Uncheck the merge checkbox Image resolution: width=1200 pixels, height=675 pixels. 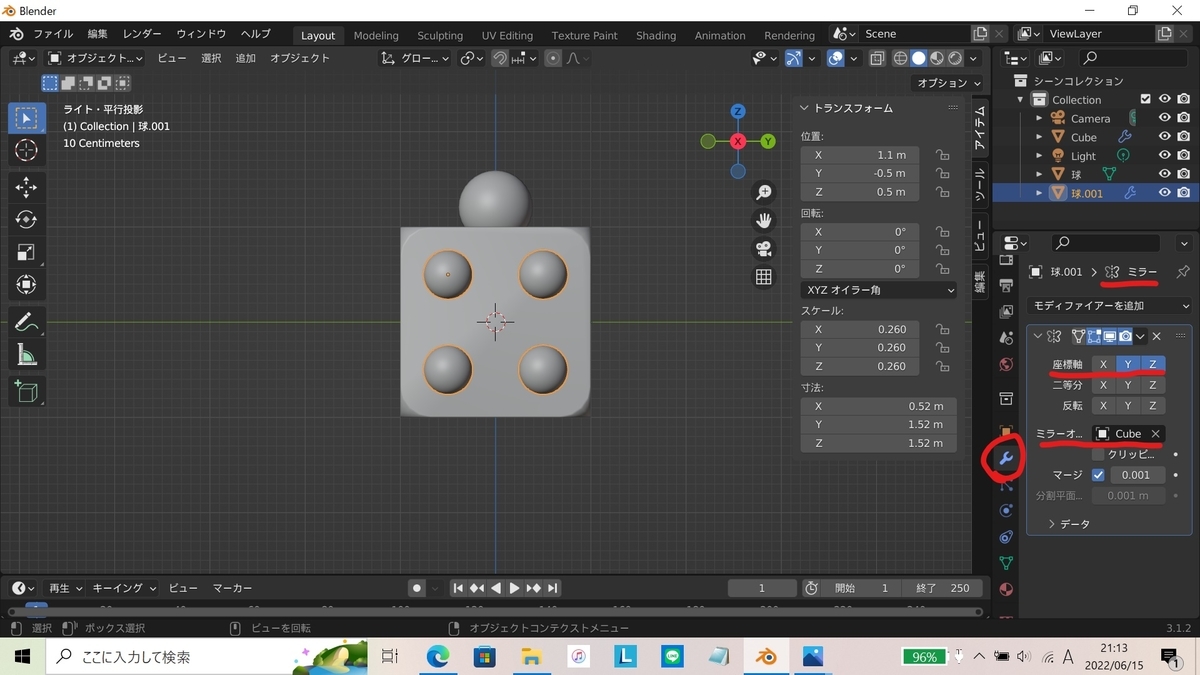1098,475
